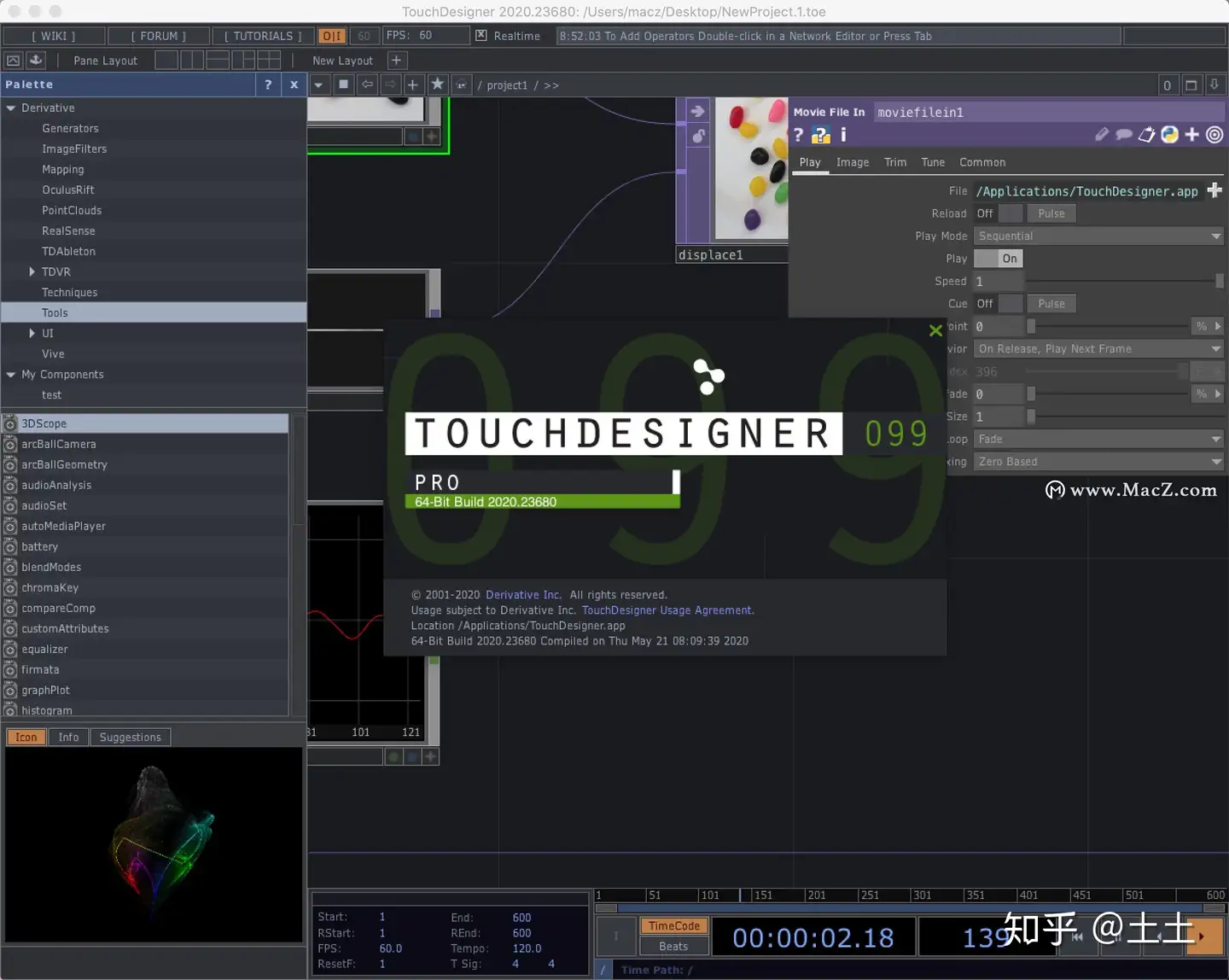The image size is (1229, 980).
Task: Click the bookmark star icon
Action: point(437,84)
